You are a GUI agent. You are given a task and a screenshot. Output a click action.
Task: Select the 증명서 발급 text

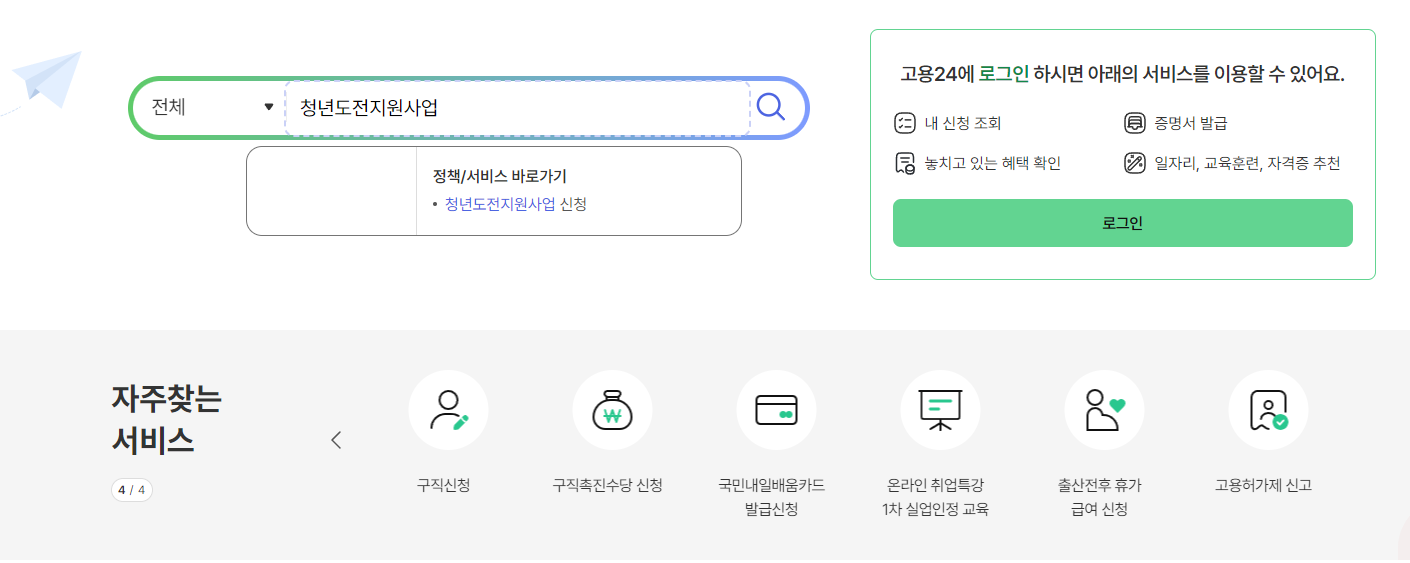tap(1190, 124)
